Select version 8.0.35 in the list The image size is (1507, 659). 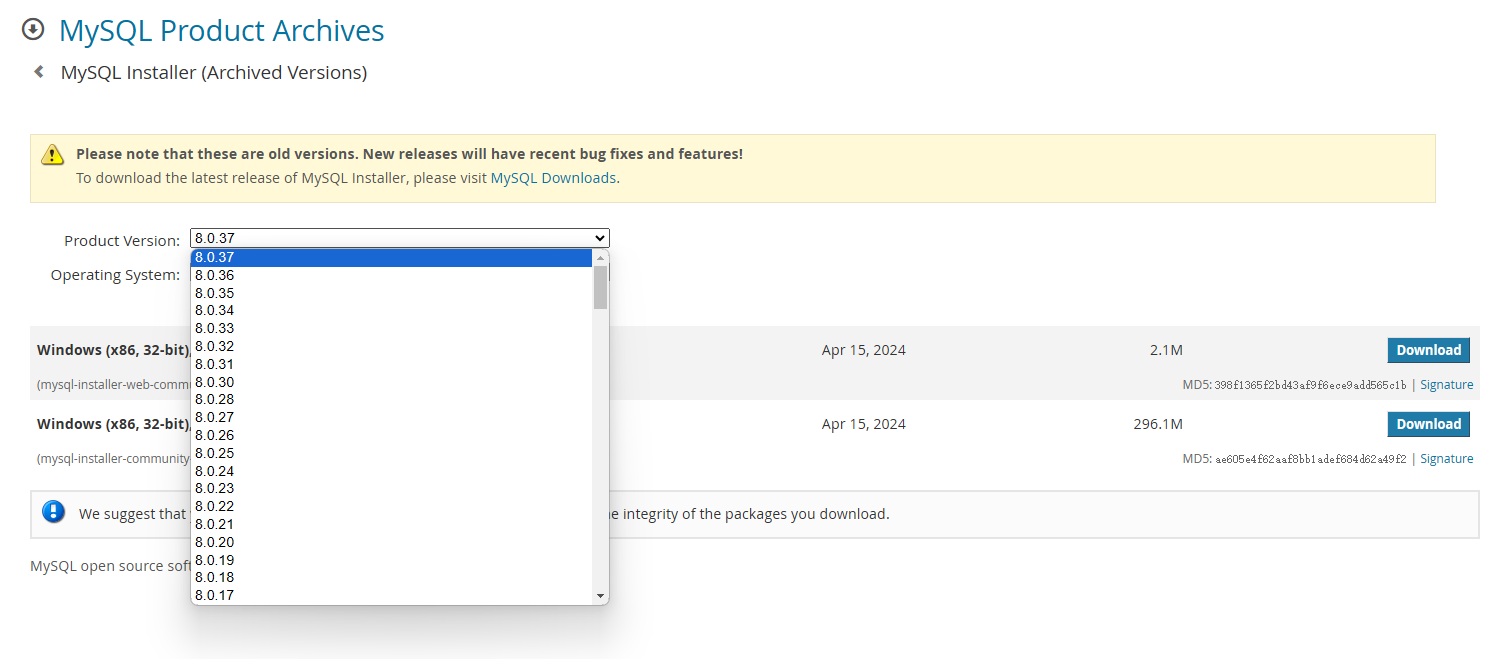[391, 293]
